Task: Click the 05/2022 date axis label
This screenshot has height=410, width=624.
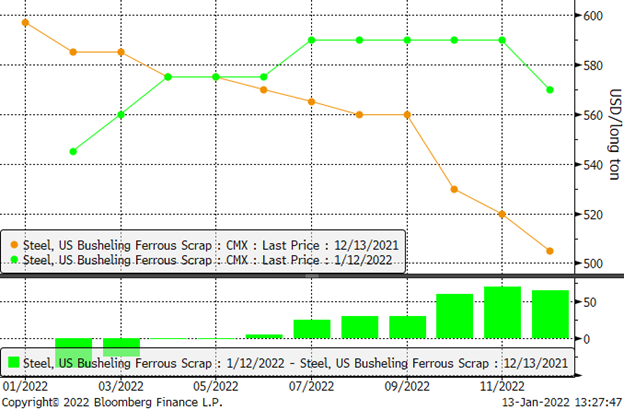Action: (x=215, y=384)
